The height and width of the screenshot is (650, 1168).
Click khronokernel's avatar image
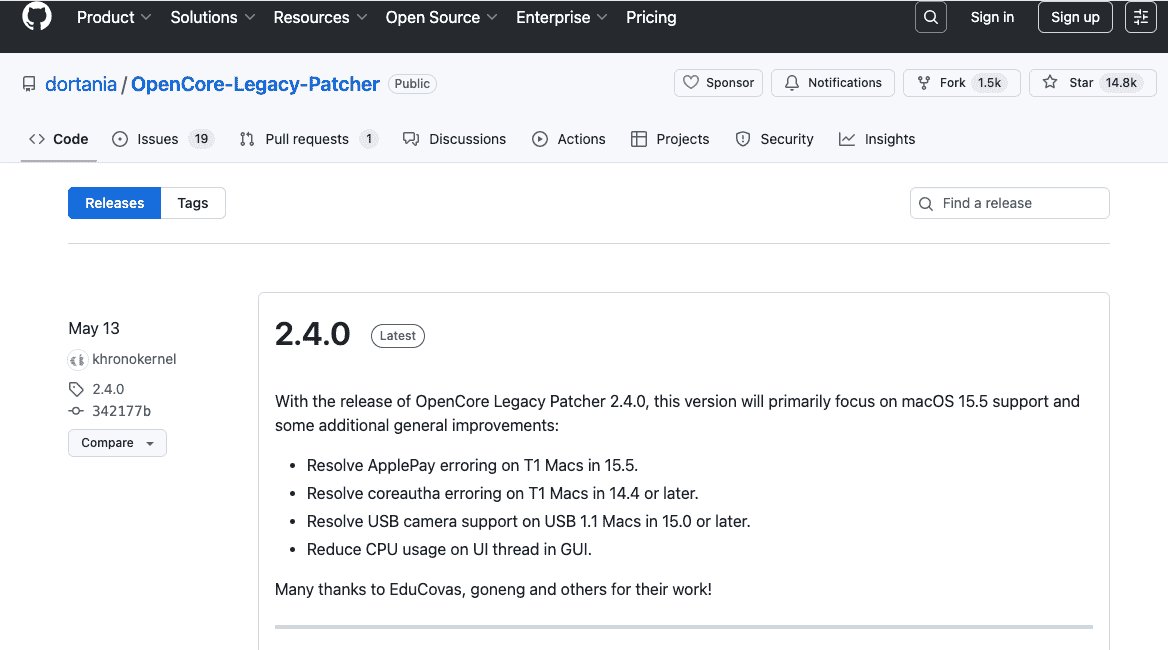[x=77, y=360]
